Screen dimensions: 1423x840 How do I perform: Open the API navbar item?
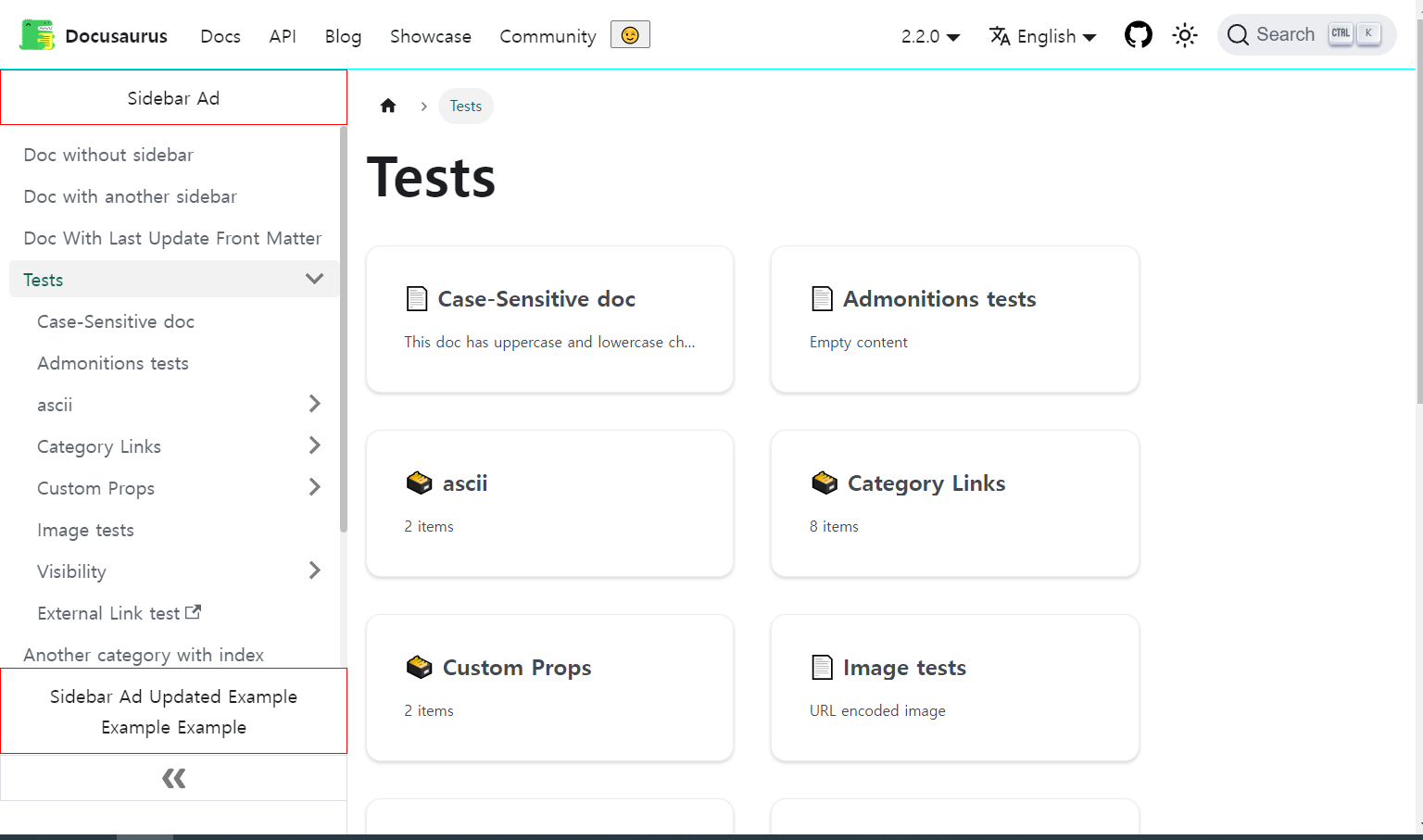pyautogui.click(x=283, y=36)
